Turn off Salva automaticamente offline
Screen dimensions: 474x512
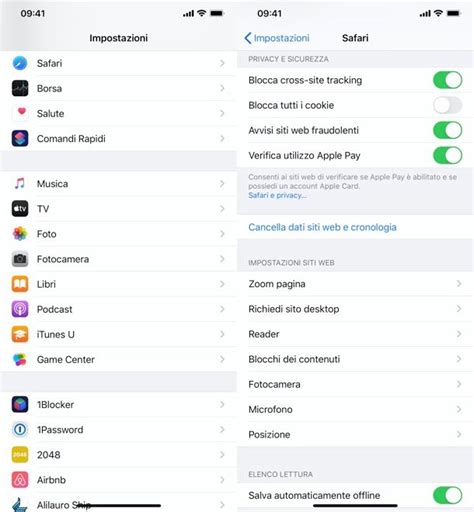[x=447, y=495]
